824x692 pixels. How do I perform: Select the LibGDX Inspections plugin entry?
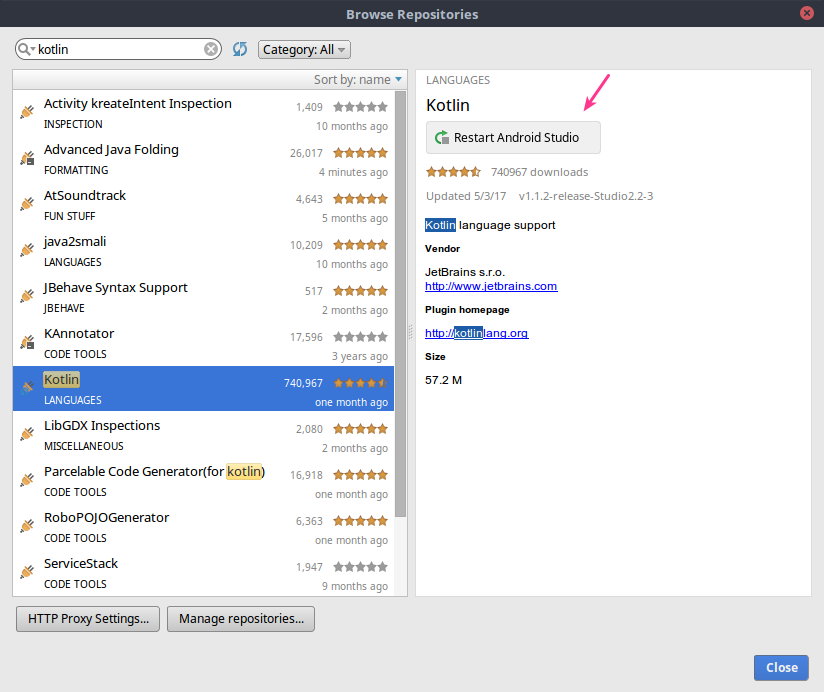pos(150,434)
